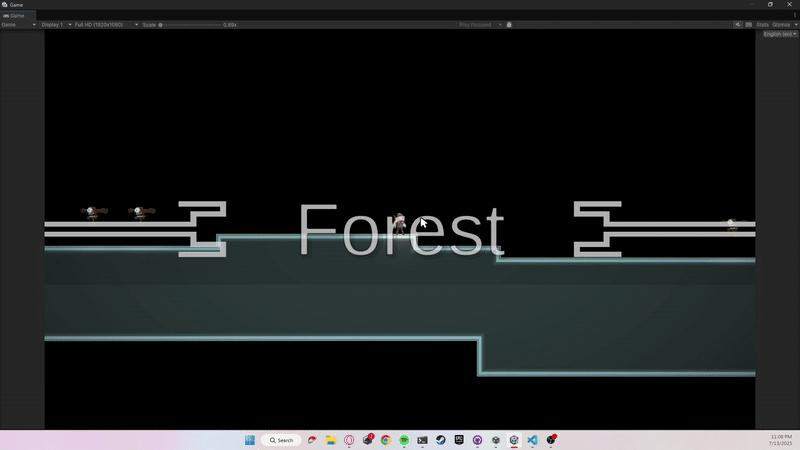
Task: Open Google Chrome from the taskbar
Action: tap(386, 440)
